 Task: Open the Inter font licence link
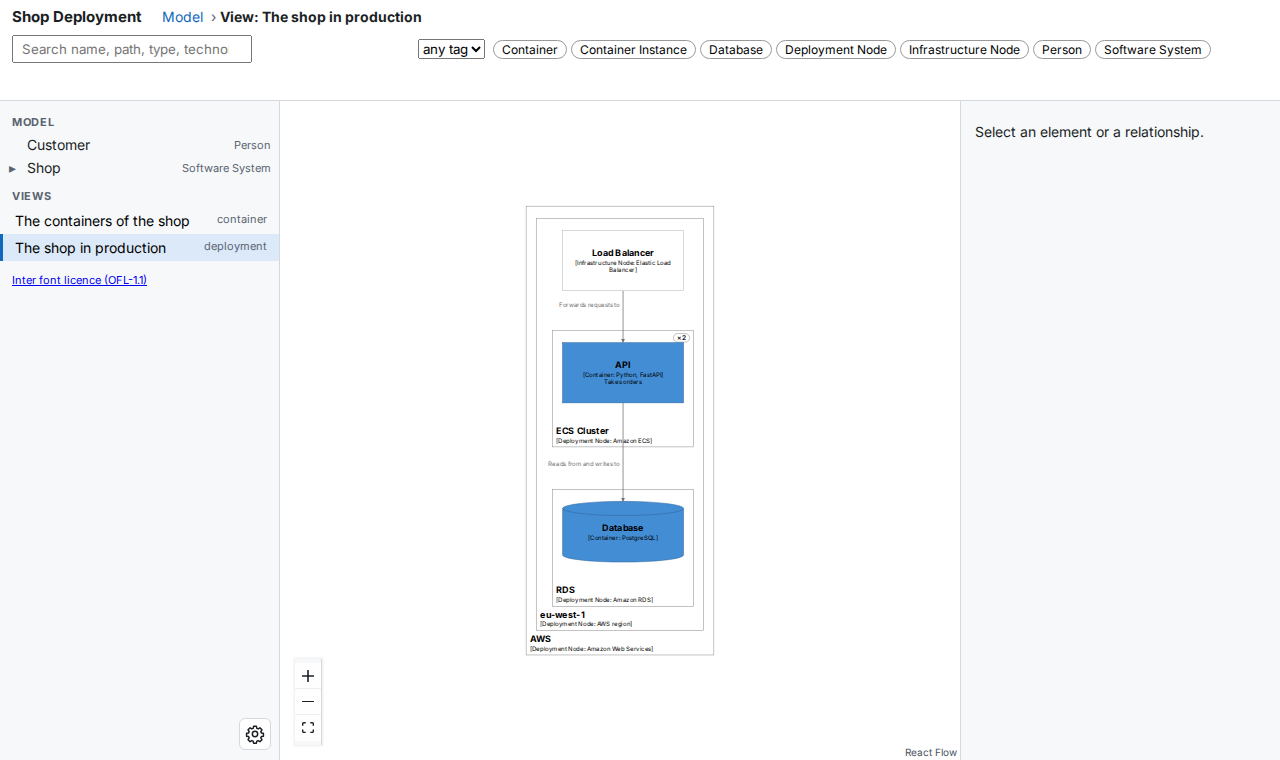79,280
